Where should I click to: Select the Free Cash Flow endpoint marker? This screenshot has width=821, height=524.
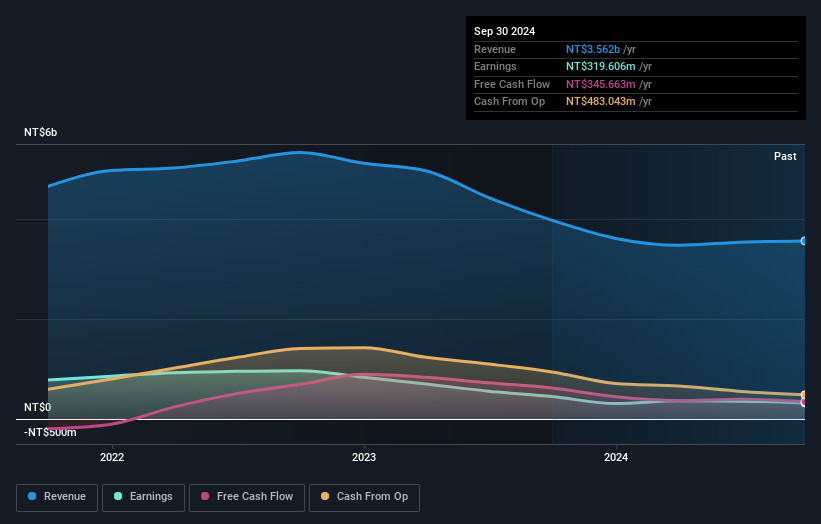804,402
